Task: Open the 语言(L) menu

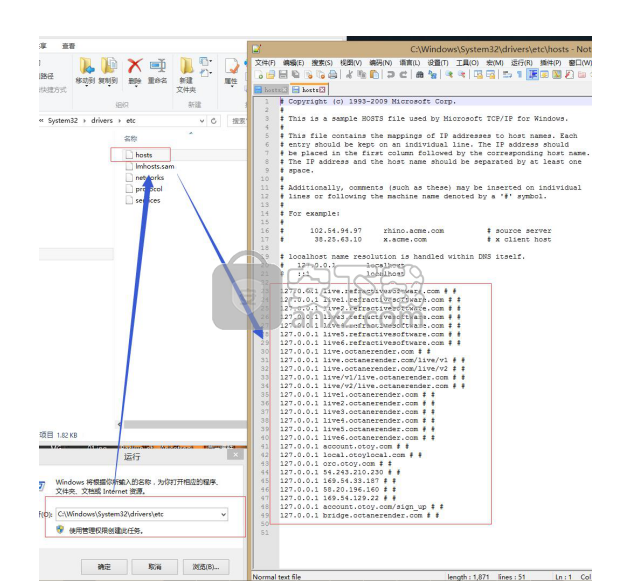Action: (409, 62)
